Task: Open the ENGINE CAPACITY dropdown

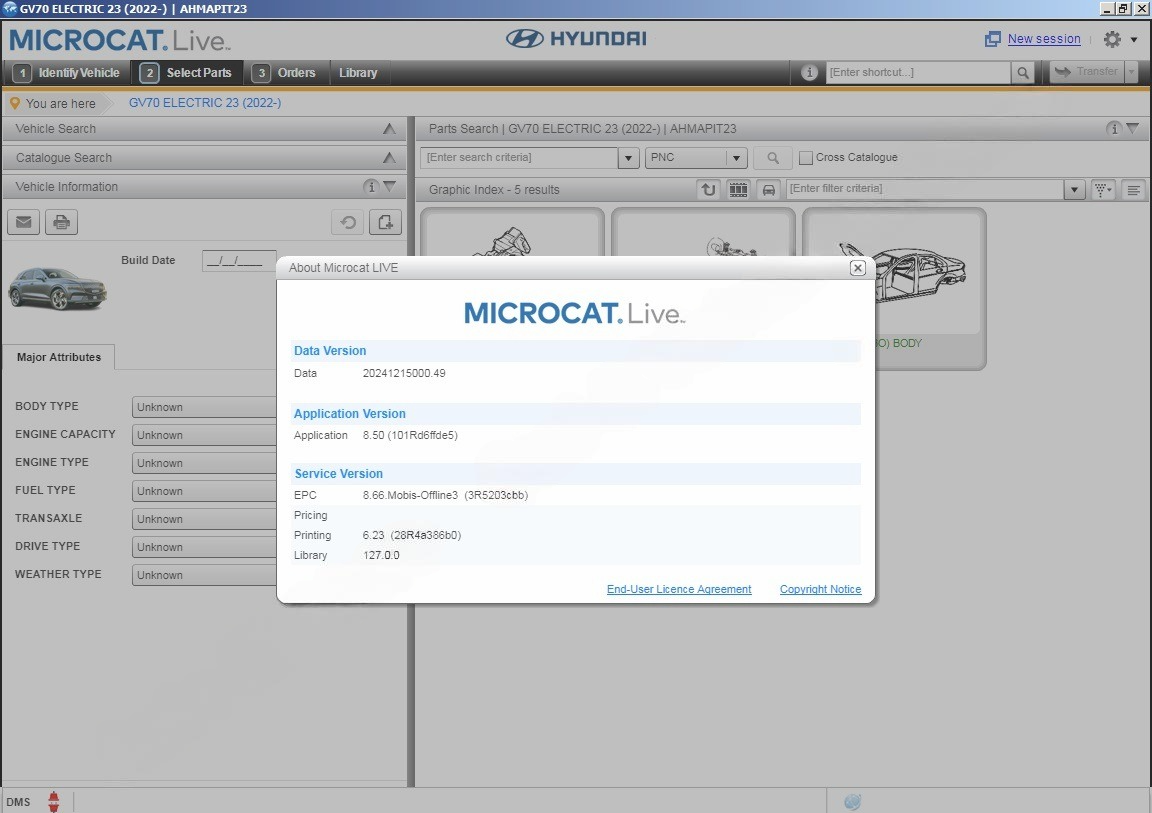Action: click(x=204, y=435)
